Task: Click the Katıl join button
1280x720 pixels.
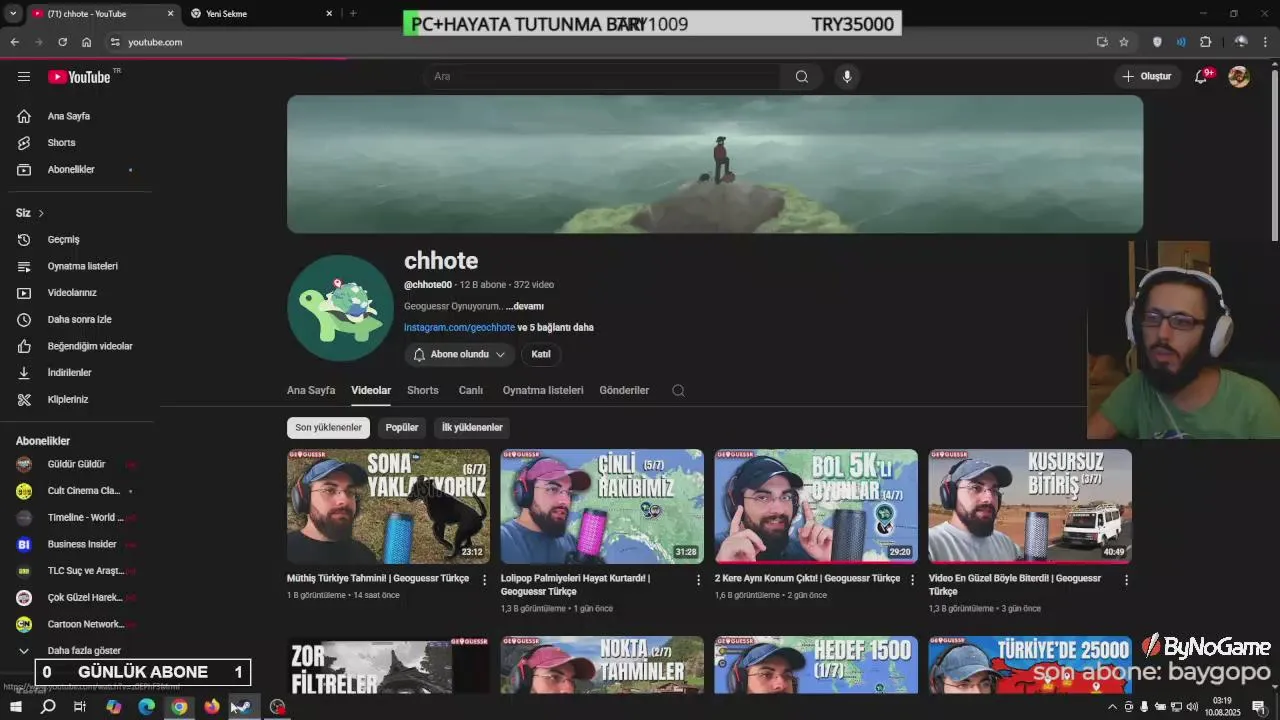Action: (x=541, y=355)
